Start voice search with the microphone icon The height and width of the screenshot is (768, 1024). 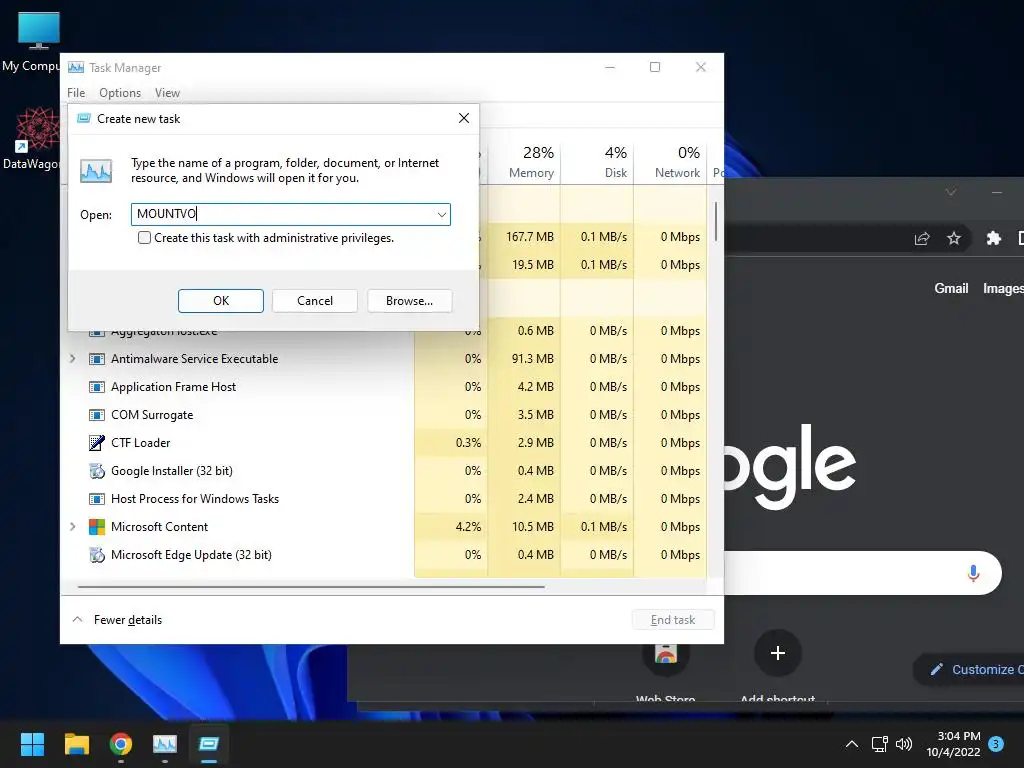point(973,573)
